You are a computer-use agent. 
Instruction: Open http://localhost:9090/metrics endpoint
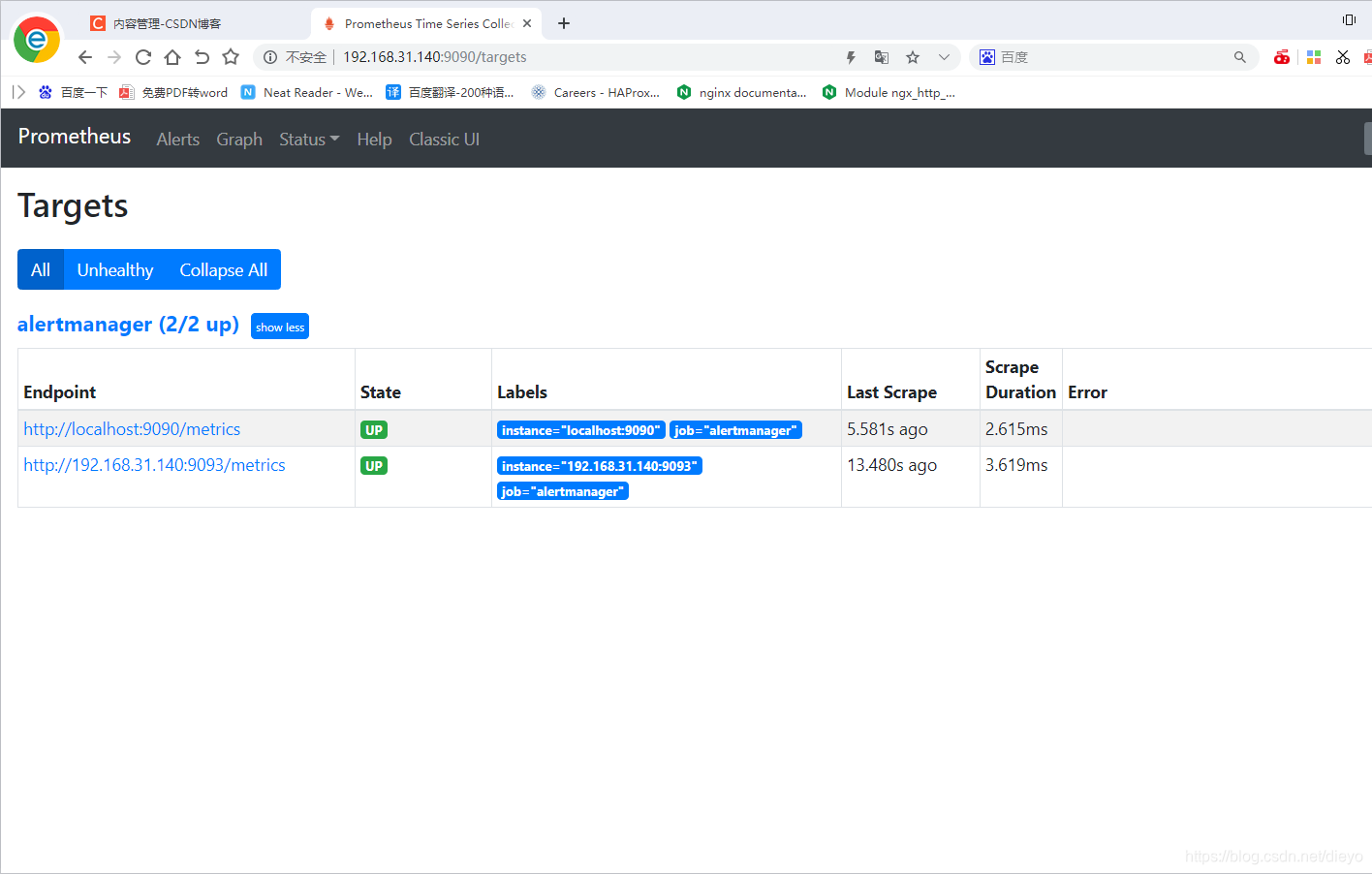click(132, 429)
